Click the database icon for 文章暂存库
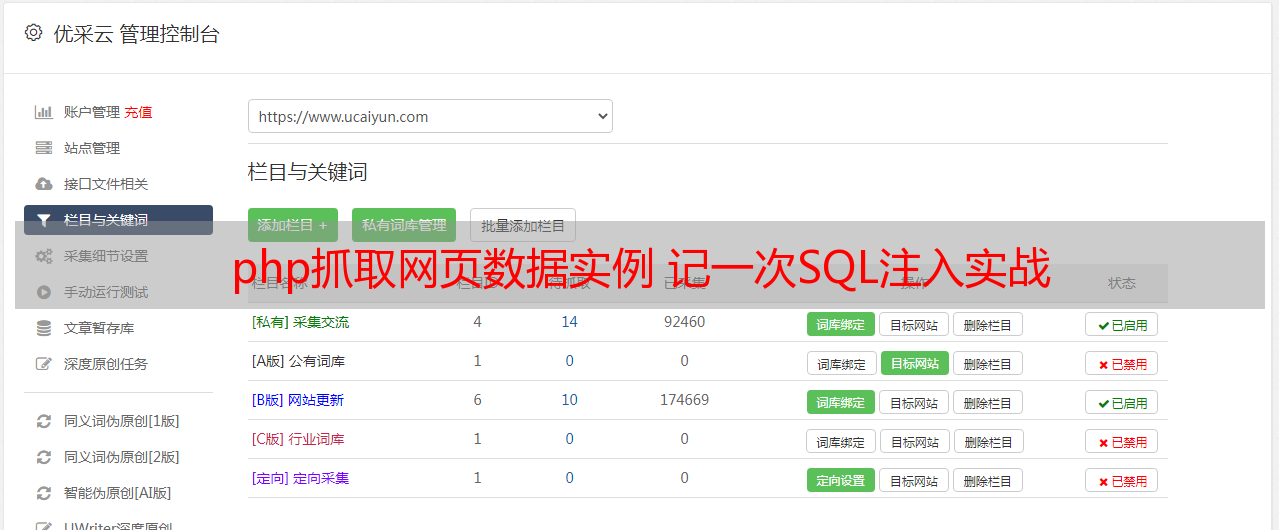The image size is (1279, 530). click(43, 328)
